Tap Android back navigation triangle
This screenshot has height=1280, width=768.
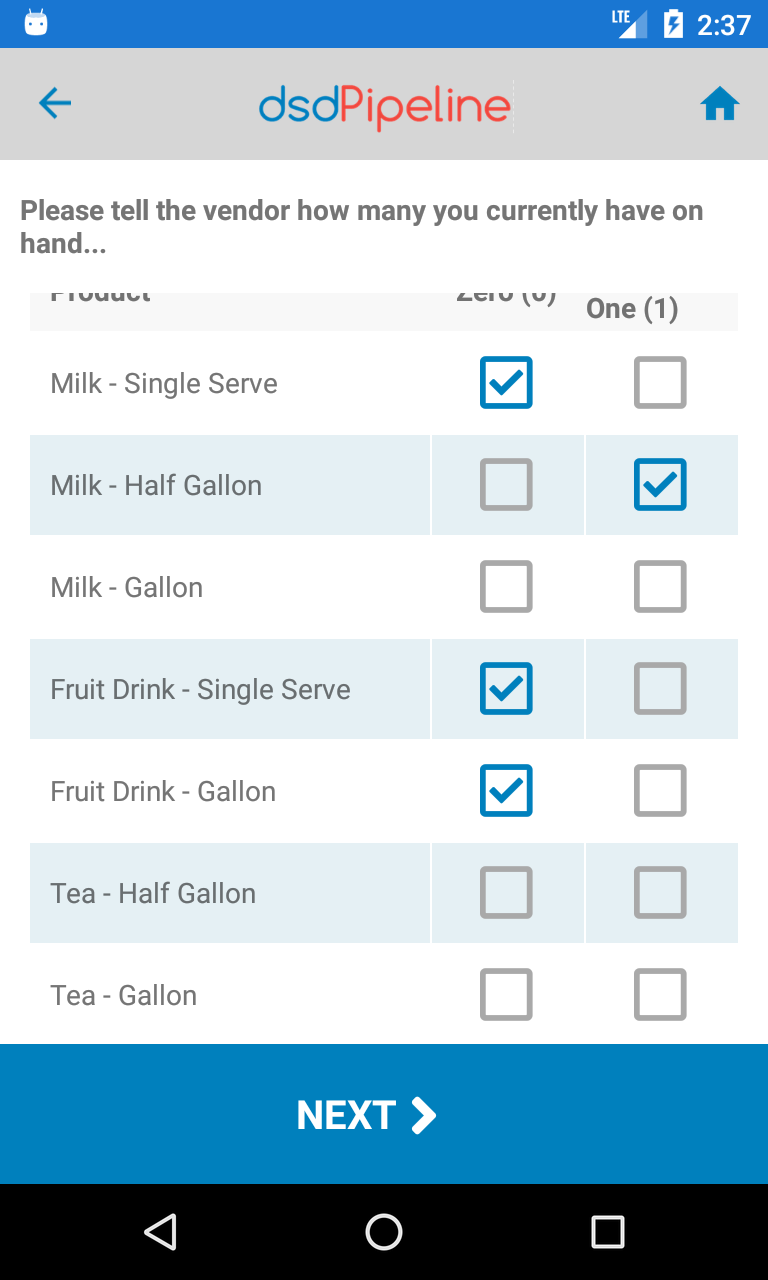click(x=160, y=1232)
